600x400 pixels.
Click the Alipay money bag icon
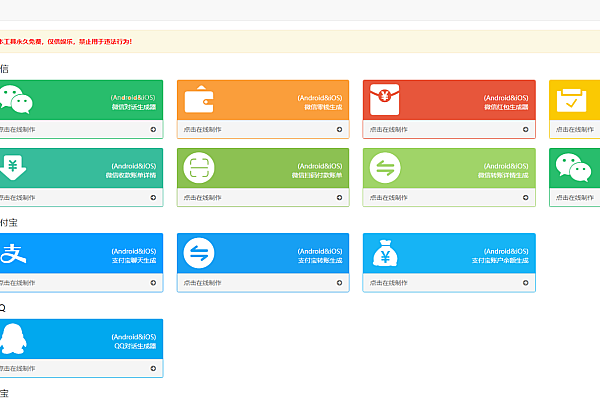point(385,253)
